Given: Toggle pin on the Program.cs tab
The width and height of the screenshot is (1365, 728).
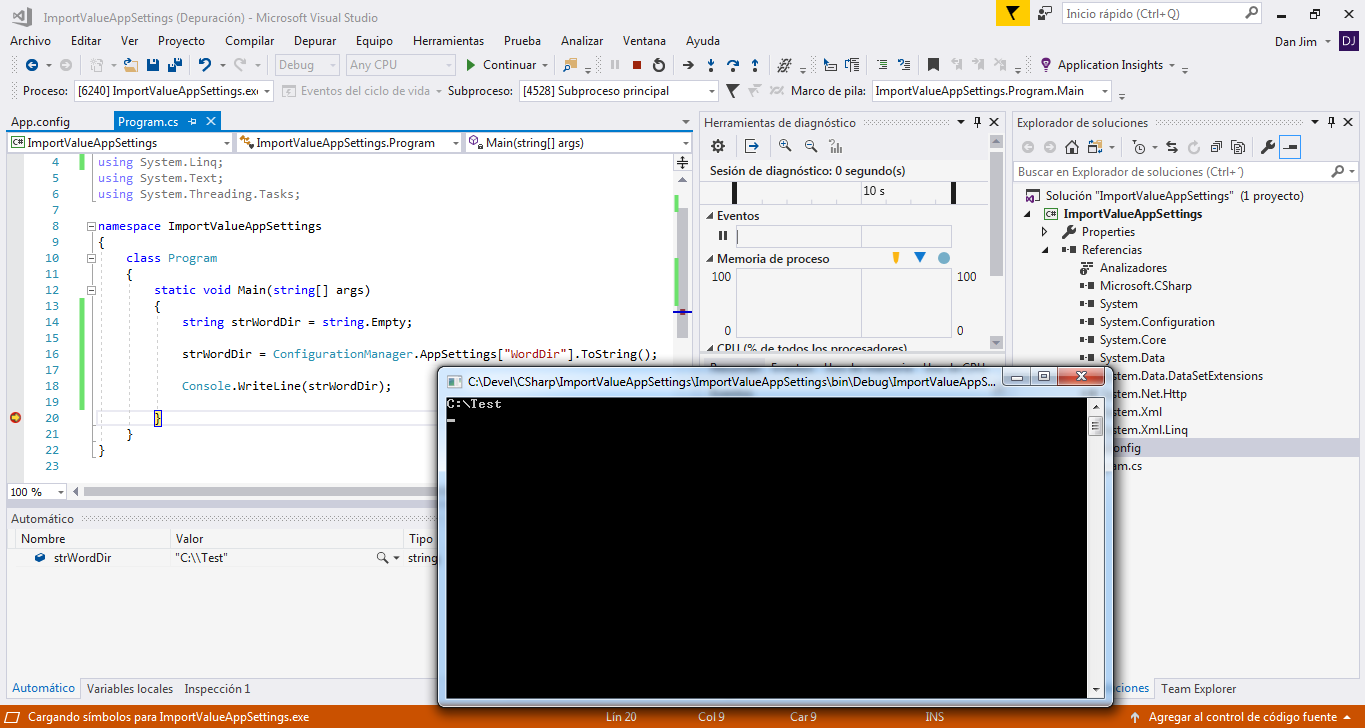Looking at the screenshot, I should 193,122.
